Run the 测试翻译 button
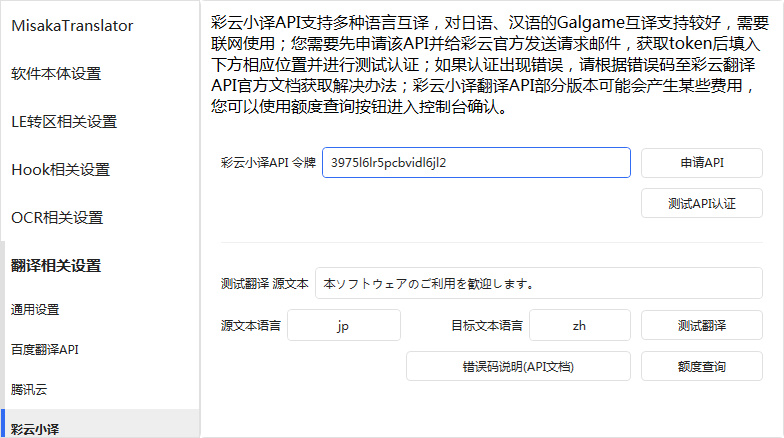784x438 pixels. click(701, 326)
